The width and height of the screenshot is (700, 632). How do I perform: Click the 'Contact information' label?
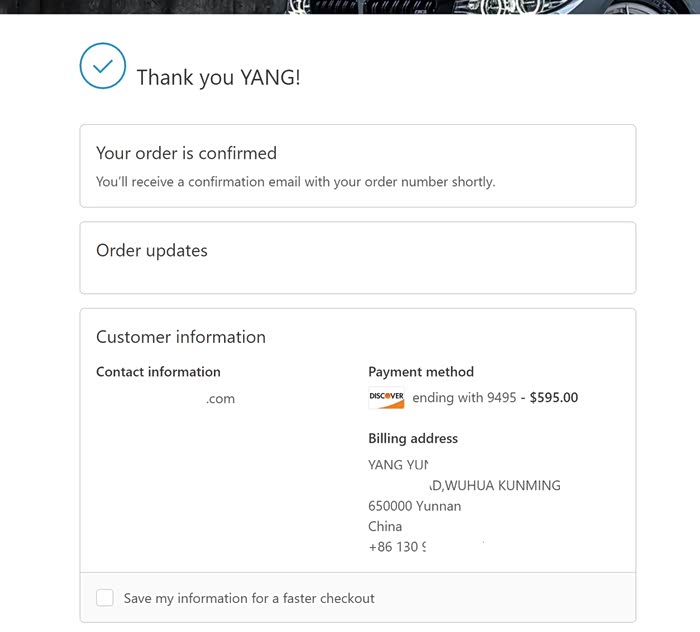pos(158,372)
